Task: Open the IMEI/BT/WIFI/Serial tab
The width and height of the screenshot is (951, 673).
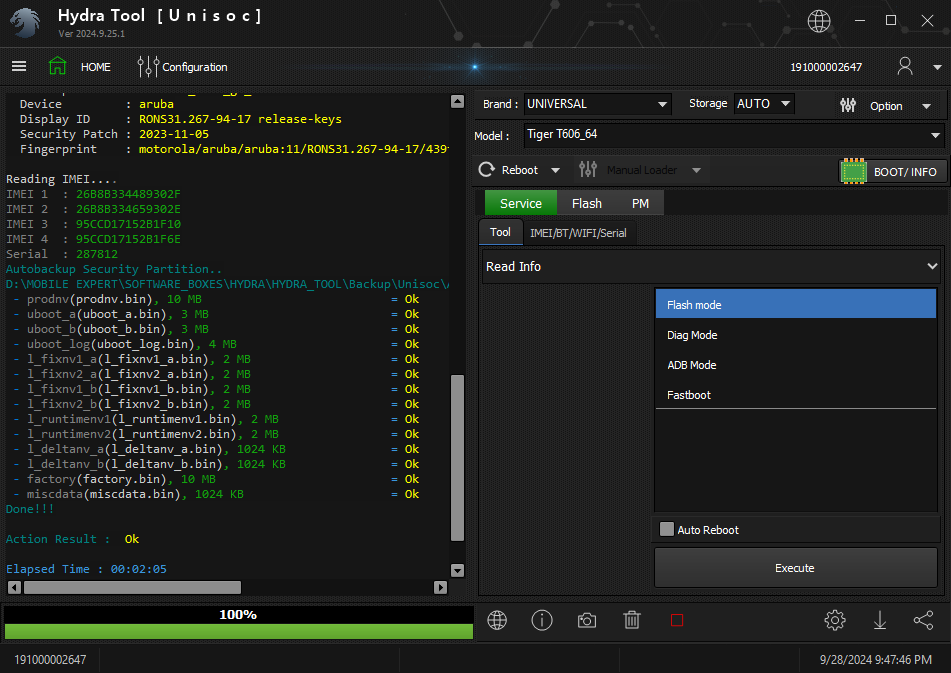Action: pyautogui.click(x=578, y=233)
